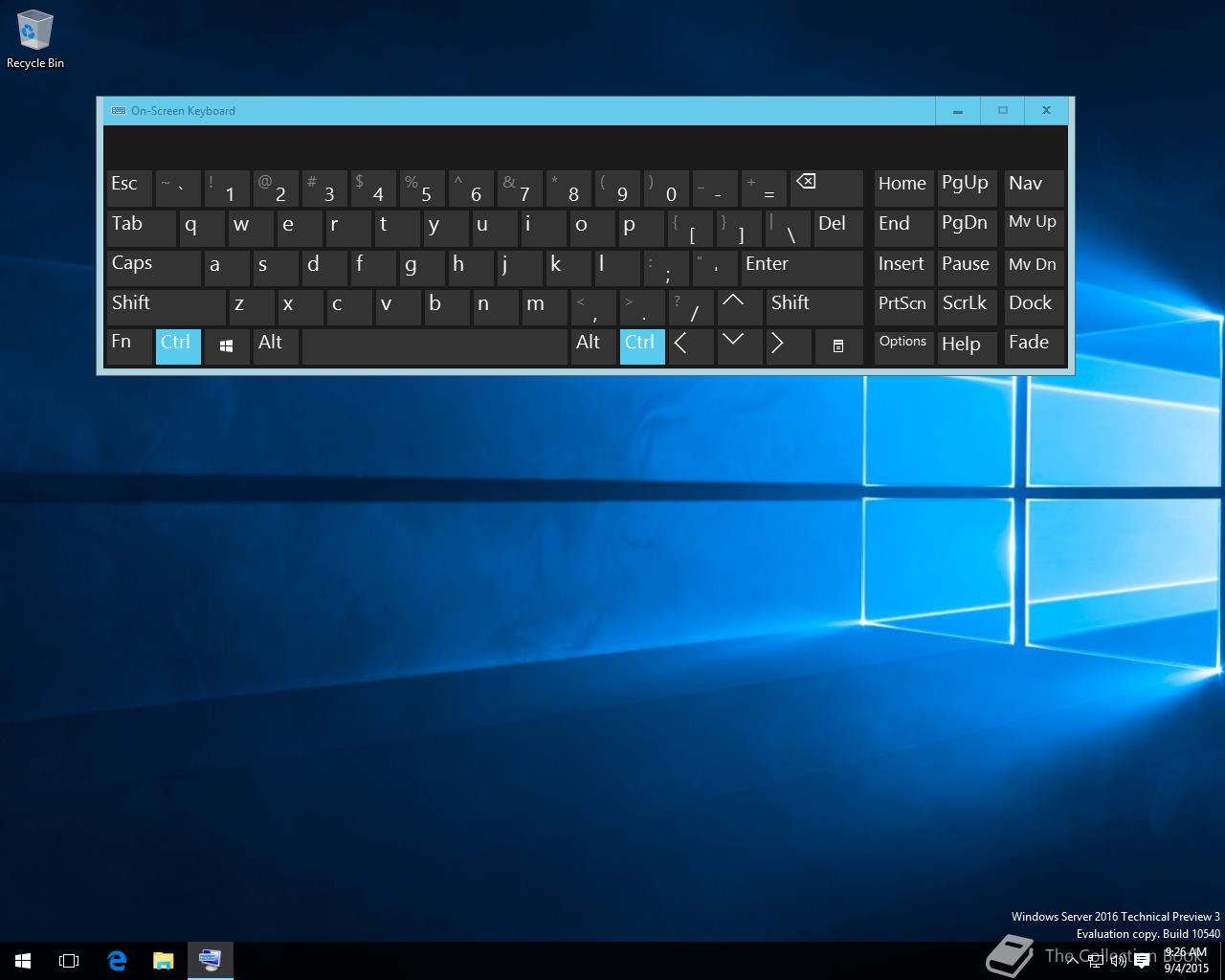The height and width of the screenshot is (980, 1225).
Task: Open the Start menu on taskbar
Action: coord(23,960)
